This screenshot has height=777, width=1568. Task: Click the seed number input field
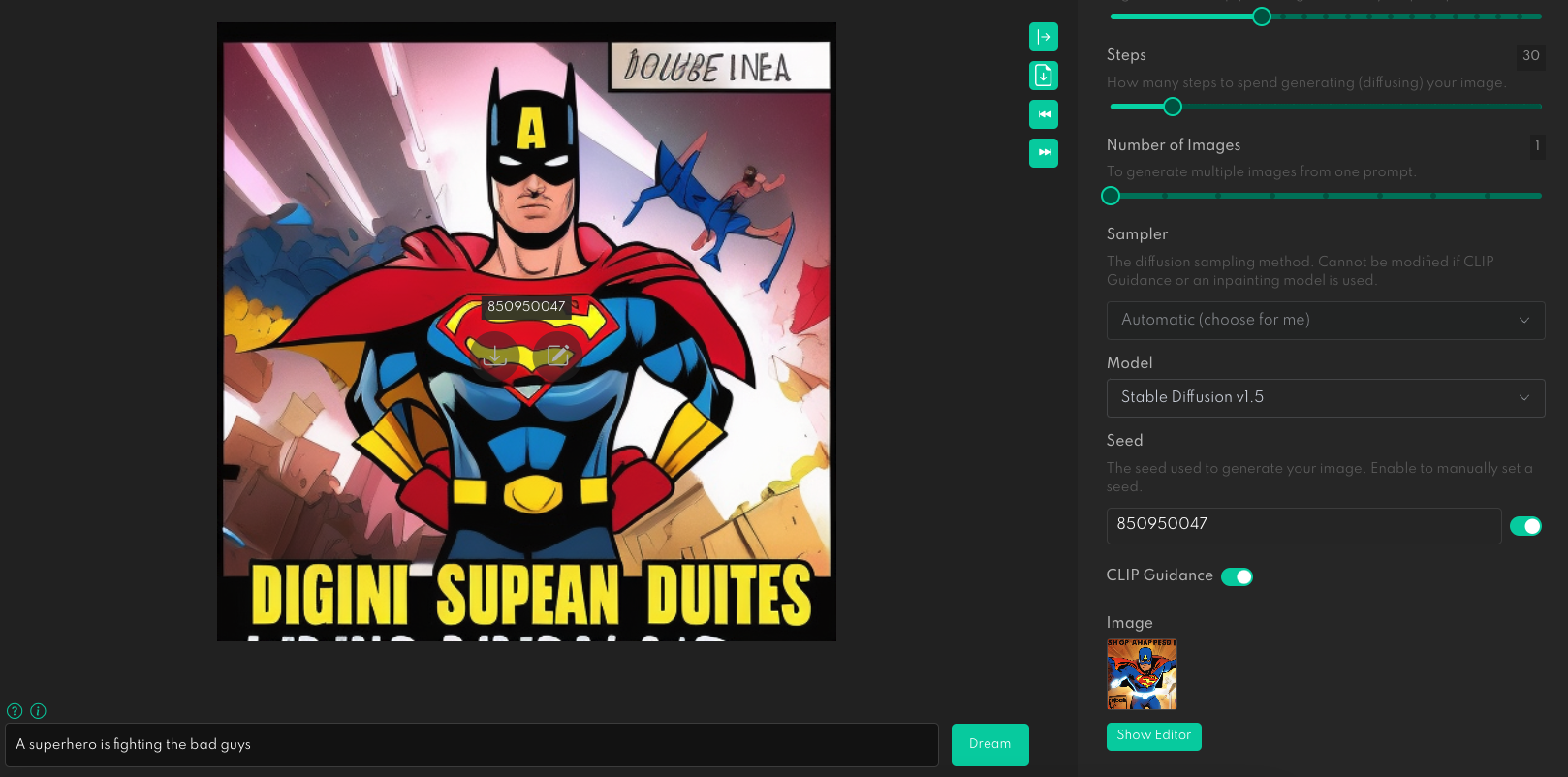pos(1304,525)
